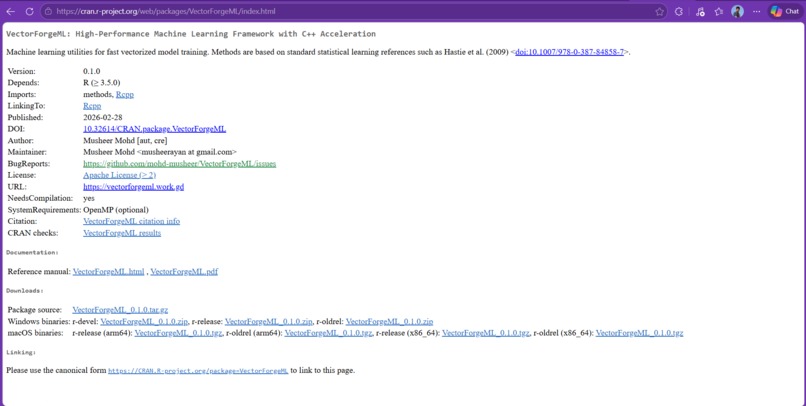
Task: Click NeedsCompilation value 'yes'
Action: (x=89, y=198)
